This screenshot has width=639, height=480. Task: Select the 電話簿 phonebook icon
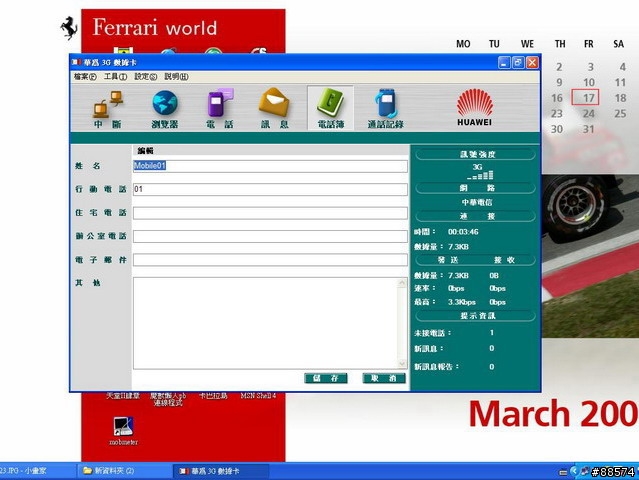(x=331, y=108)
